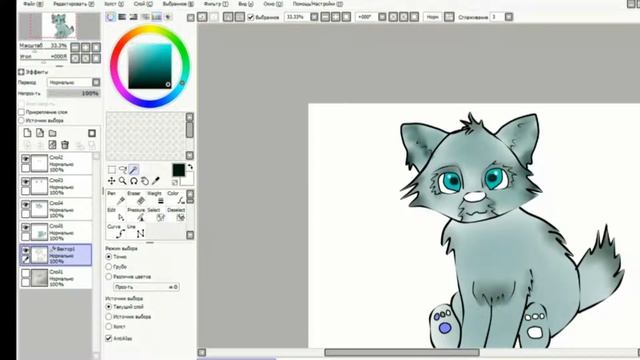Select the Различие цветов selection mode
The image size is (640, 360).
point(109,276)
